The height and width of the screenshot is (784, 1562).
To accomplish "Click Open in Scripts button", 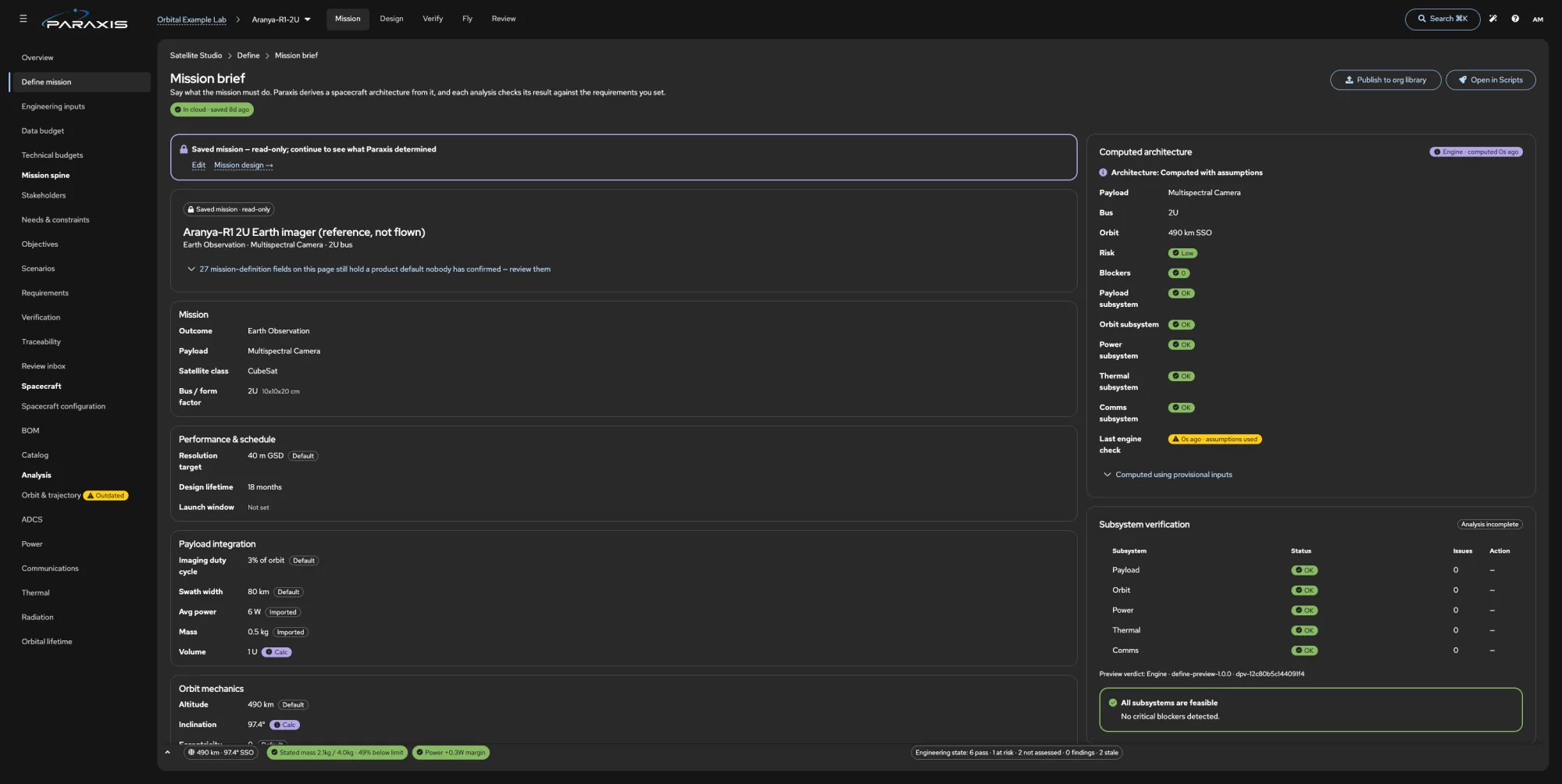I will pos(1490,80).
